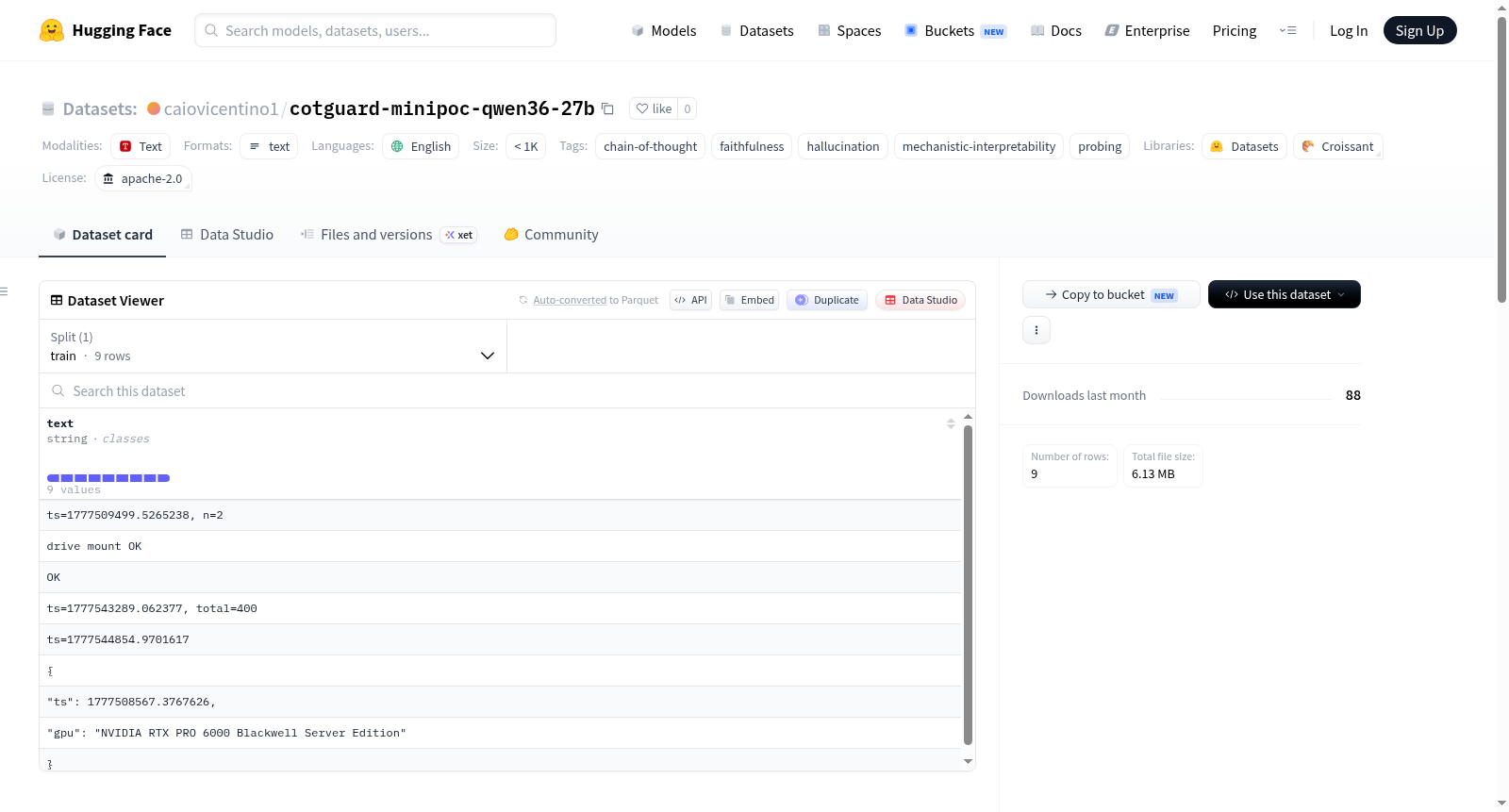Image resolution: width=1509 pixels, height=812 pixels.
Task: Go to the Pricing page
Action: [x=1235, y=30]
